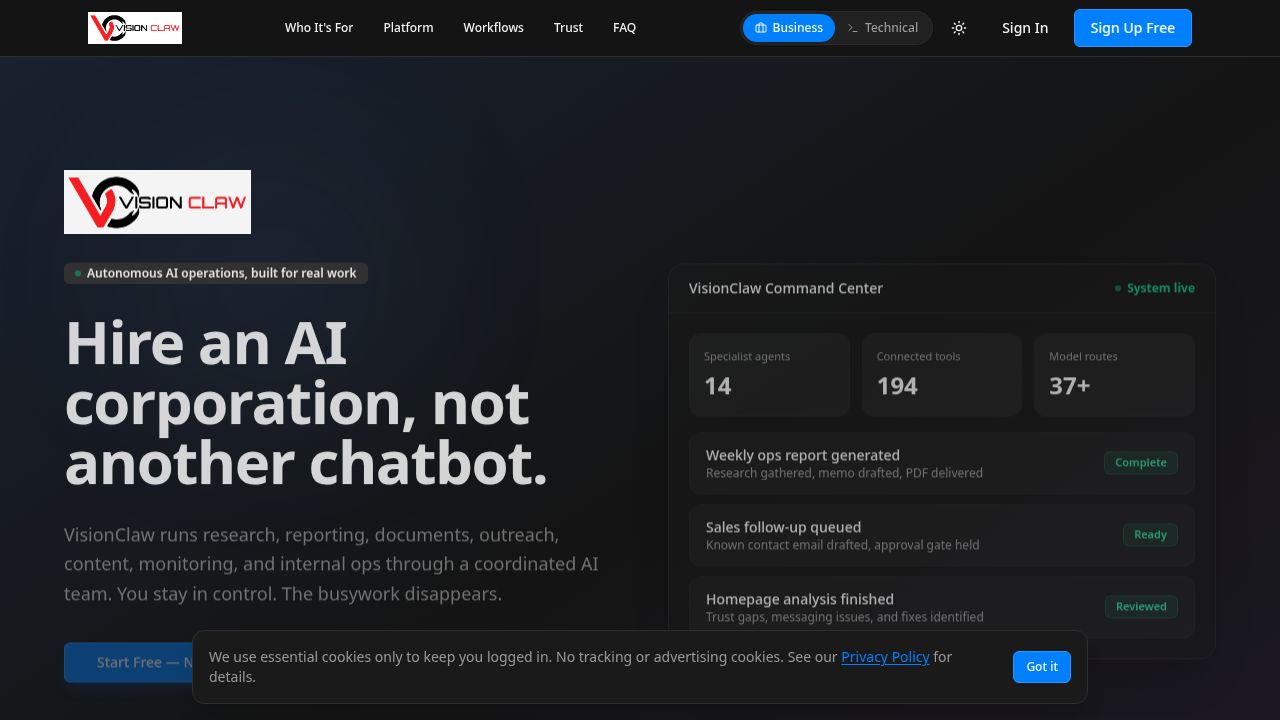Open the FAQ section
This screenshot has height=720, width=1280.
(x=624, y=28)
